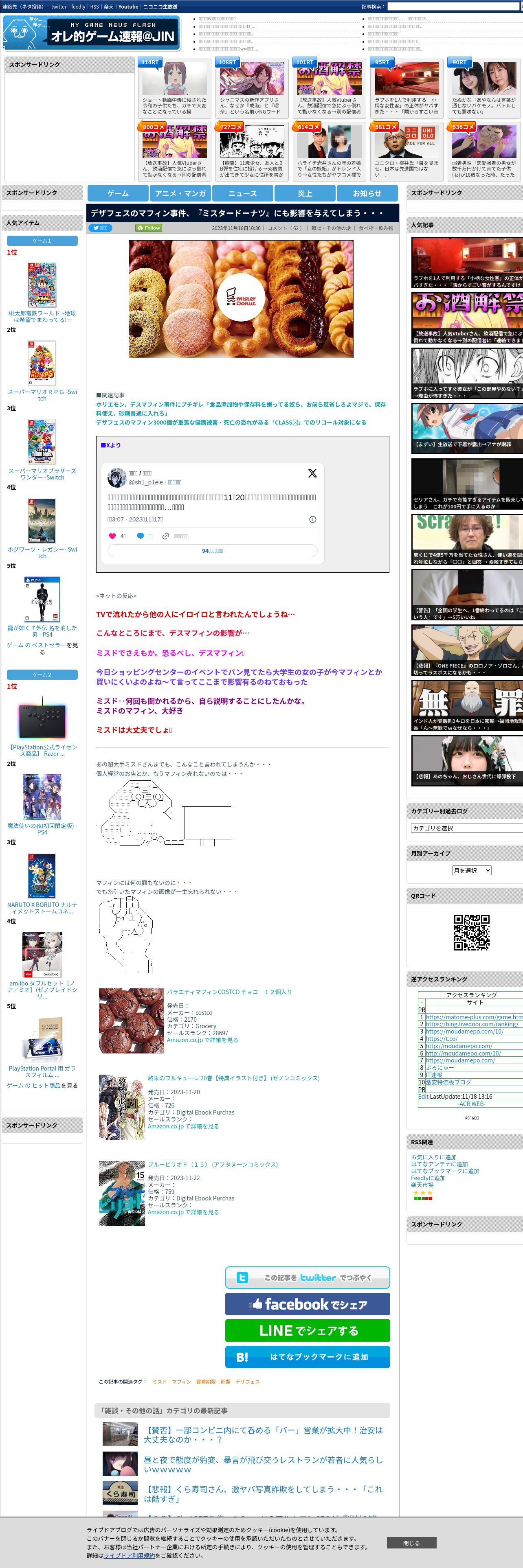Click the LINEでシェアする button
The image size is (523, 1568).
pyautogui.click(x=308, y=1330)
